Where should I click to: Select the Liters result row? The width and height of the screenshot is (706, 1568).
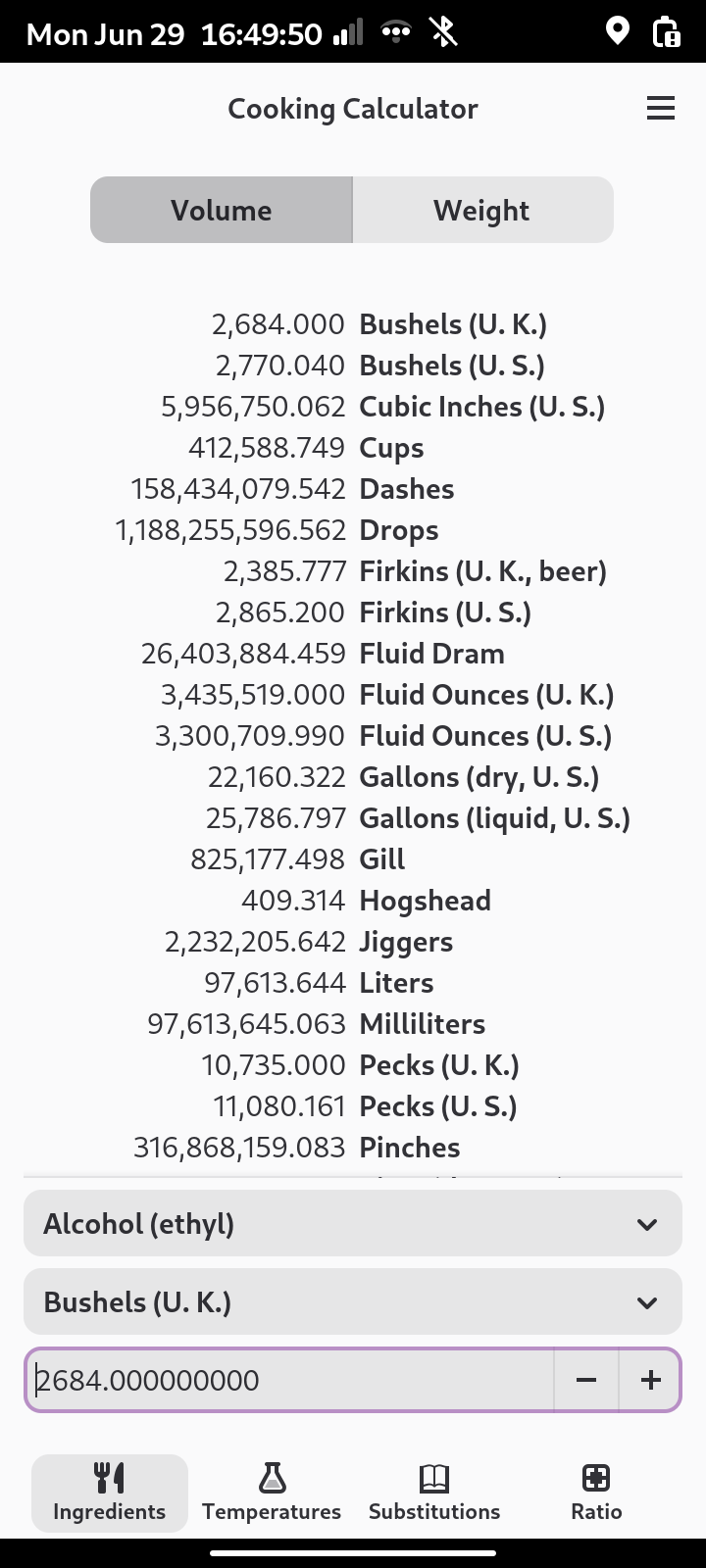click(353, 983)
